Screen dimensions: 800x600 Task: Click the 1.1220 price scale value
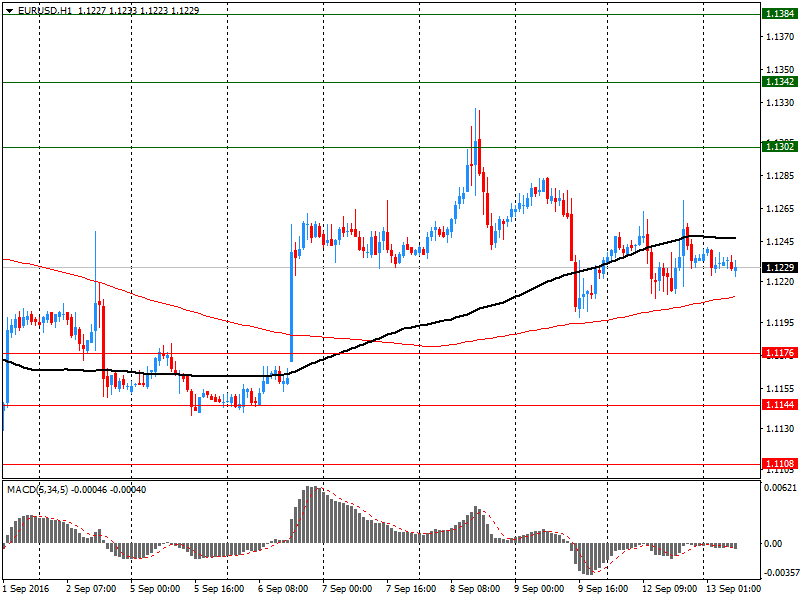[x=780, y=282]
